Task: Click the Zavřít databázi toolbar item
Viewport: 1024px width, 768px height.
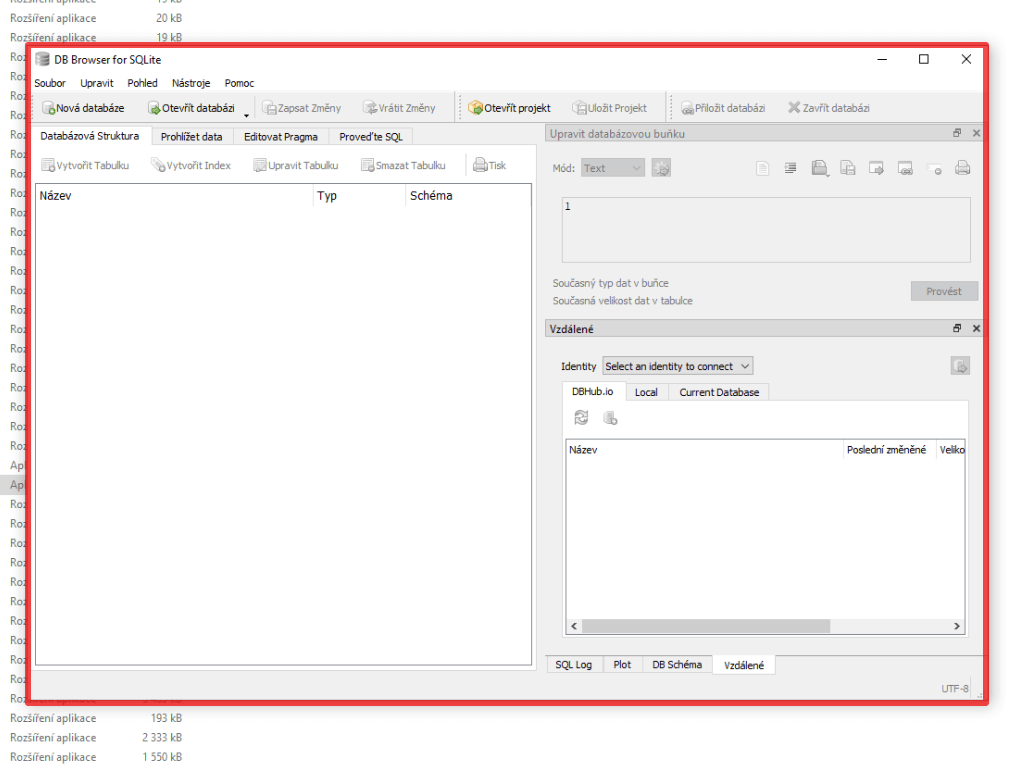Action: coord(829,108)
